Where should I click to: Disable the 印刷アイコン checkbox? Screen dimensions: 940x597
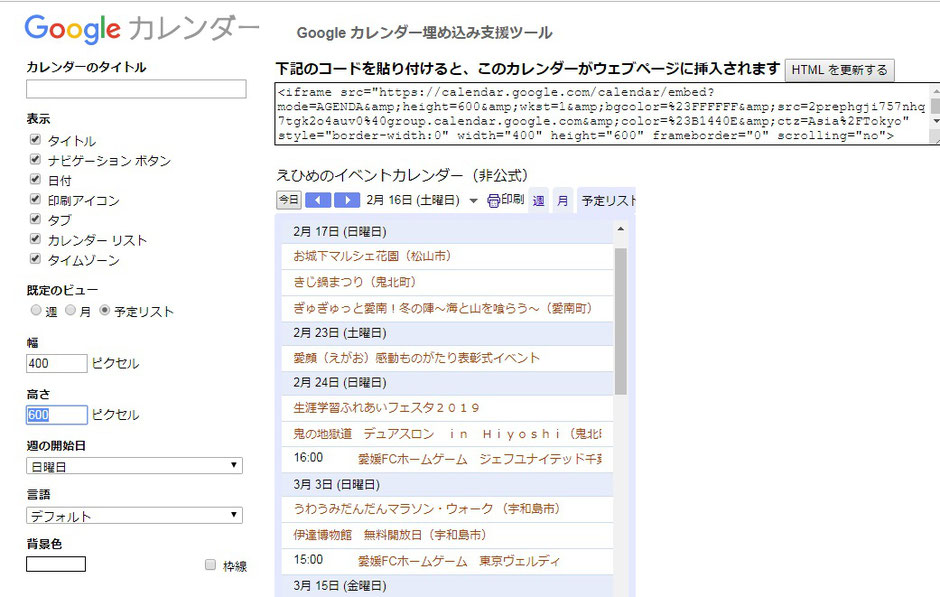coord(35,199)
